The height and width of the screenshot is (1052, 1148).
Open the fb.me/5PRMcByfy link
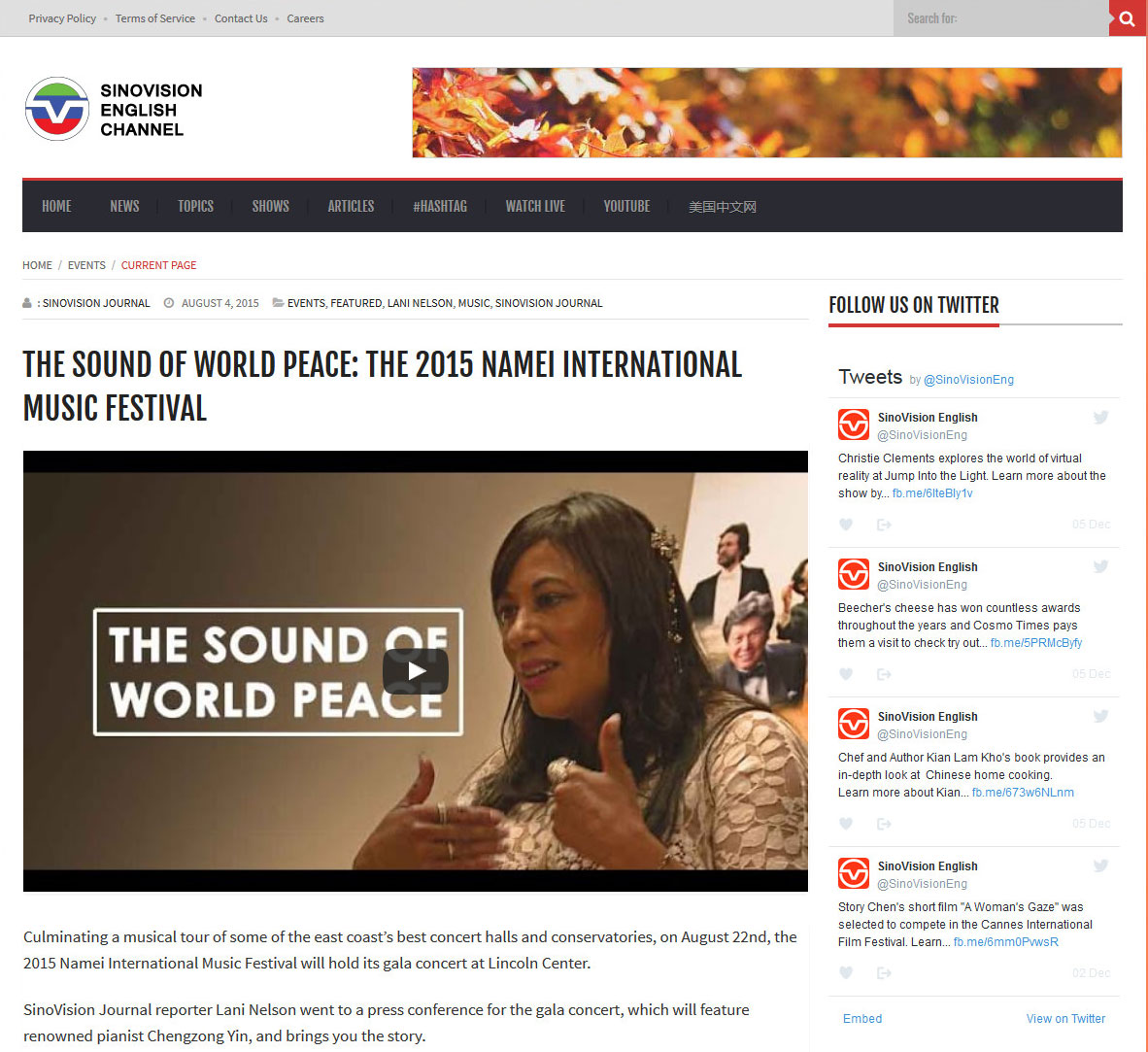1036,643
